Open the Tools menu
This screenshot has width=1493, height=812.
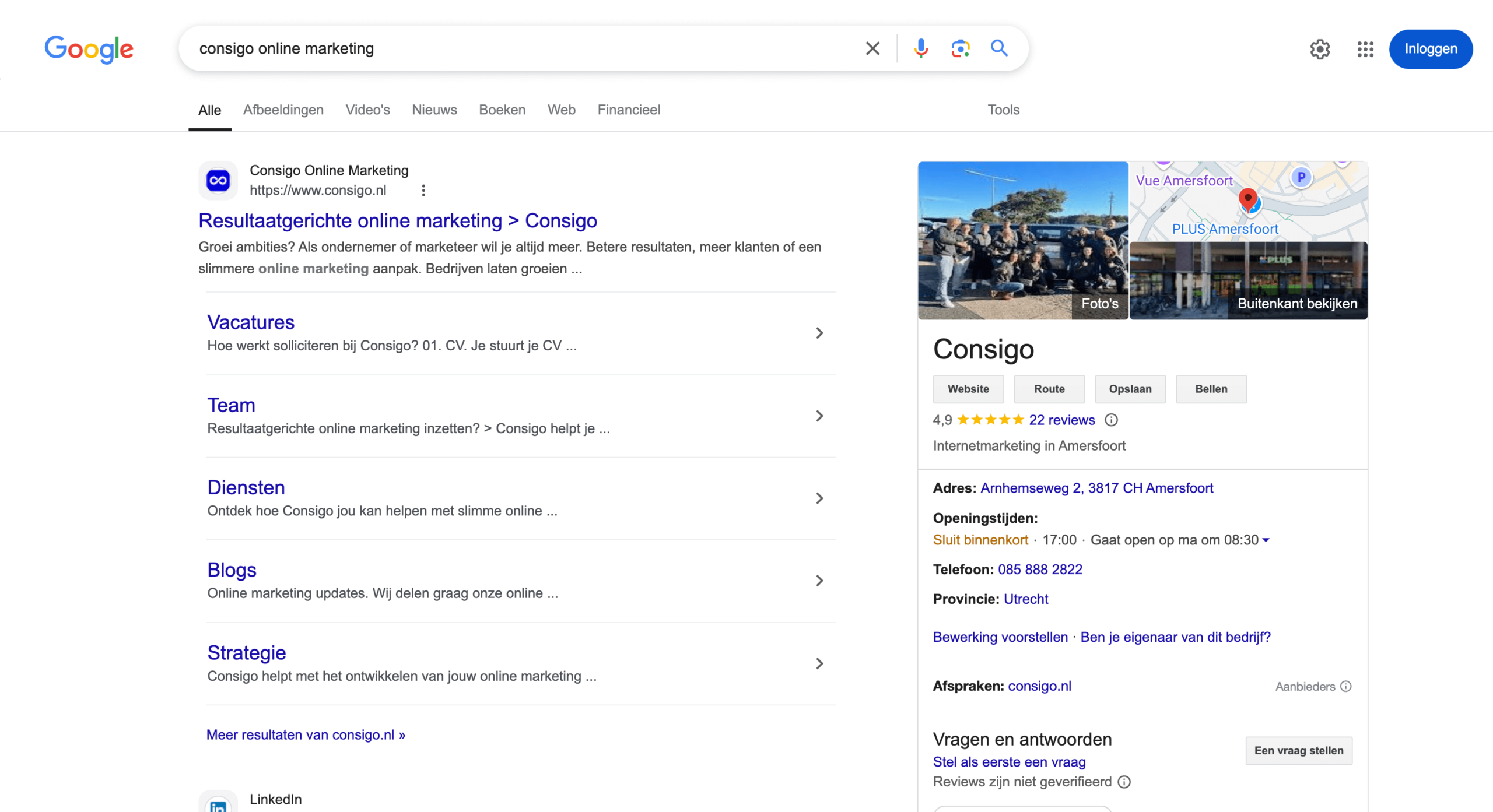(1003, 110)
